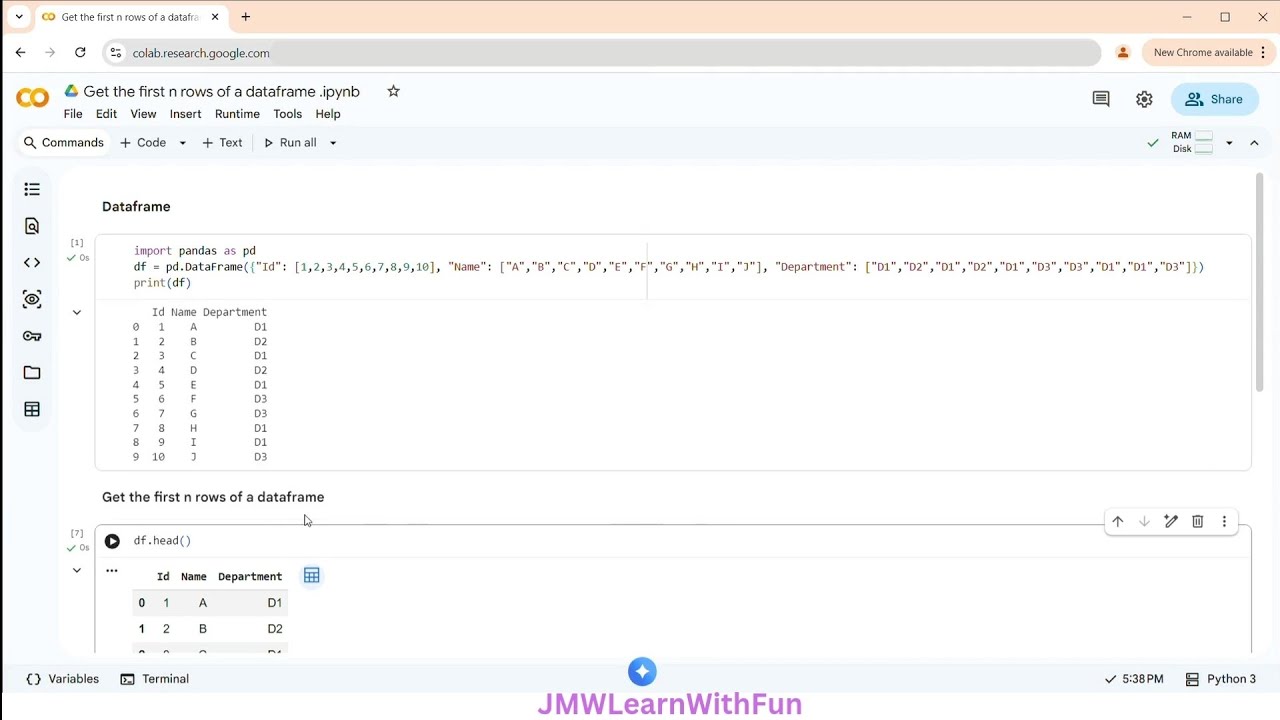Click Run all

pyautogui.click(x=290, y=143)
